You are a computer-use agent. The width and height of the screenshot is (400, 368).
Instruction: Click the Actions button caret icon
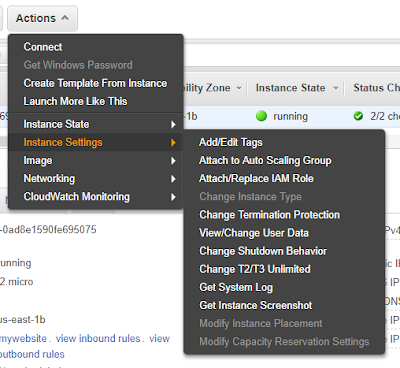65,18
